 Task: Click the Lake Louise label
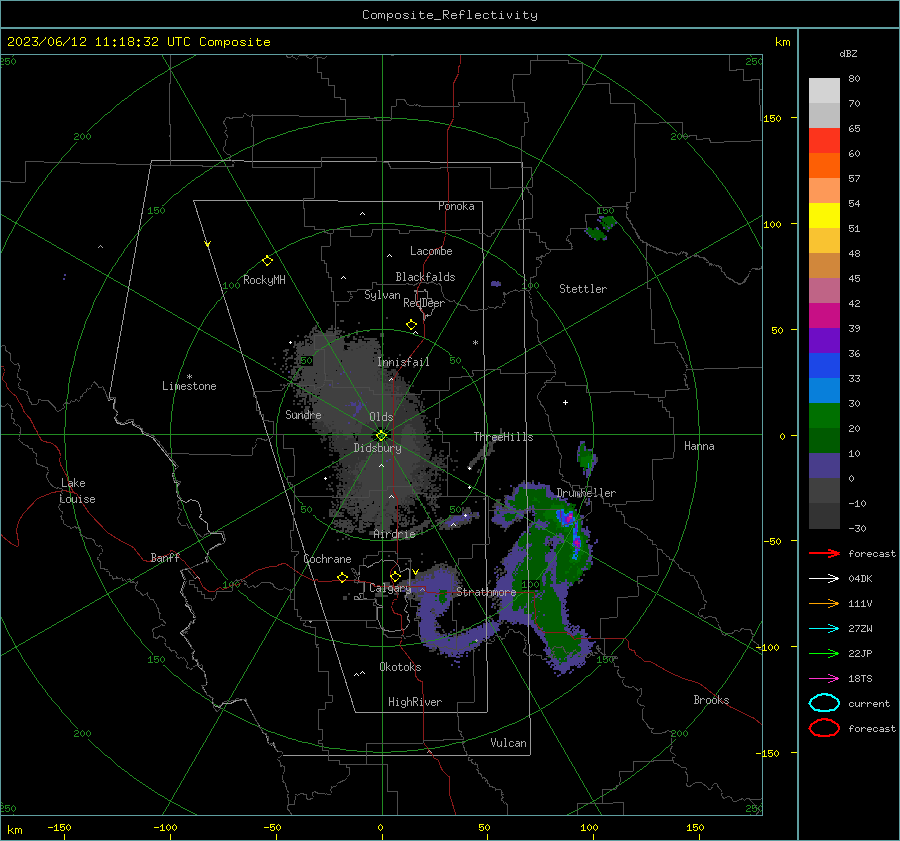[77, 491]
